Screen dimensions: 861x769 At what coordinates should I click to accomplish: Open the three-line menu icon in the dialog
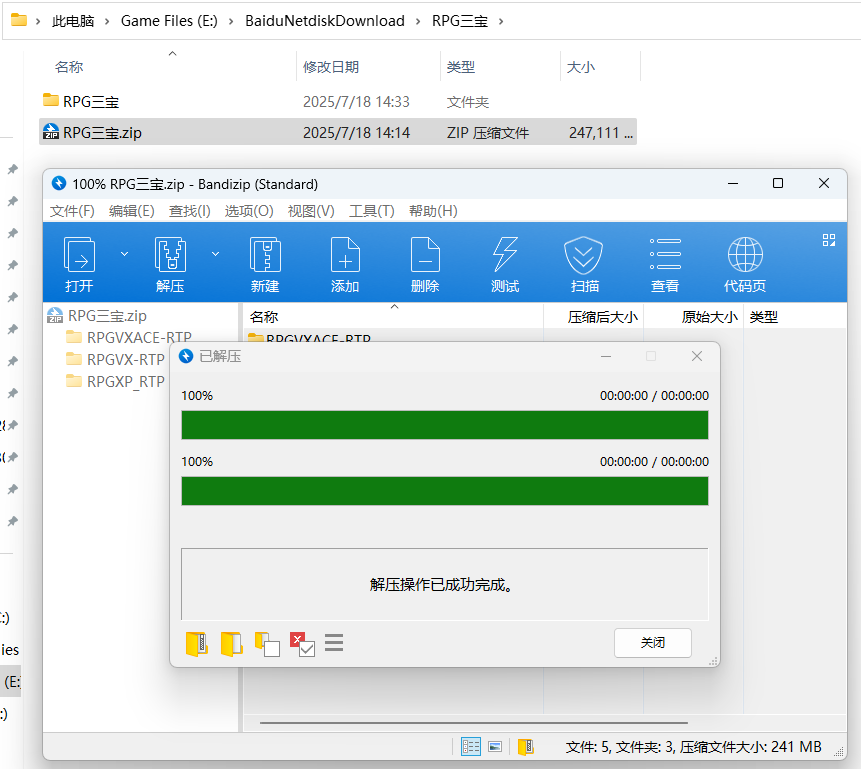click(x=334, y=643)
